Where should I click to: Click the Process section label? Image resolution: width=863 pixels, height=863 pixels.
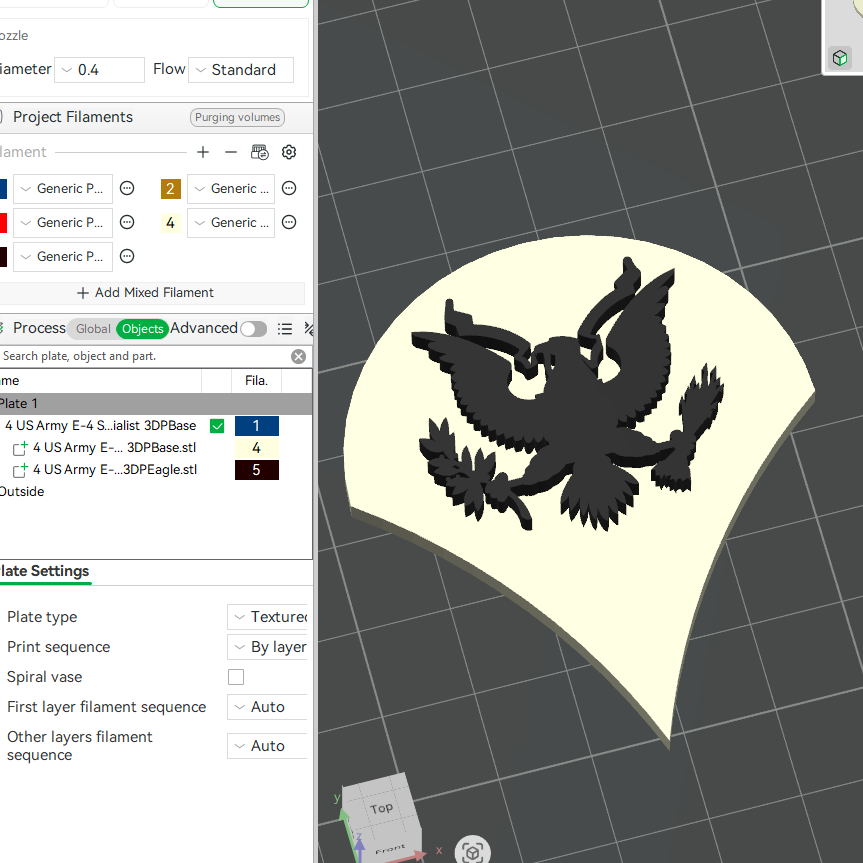39,329
